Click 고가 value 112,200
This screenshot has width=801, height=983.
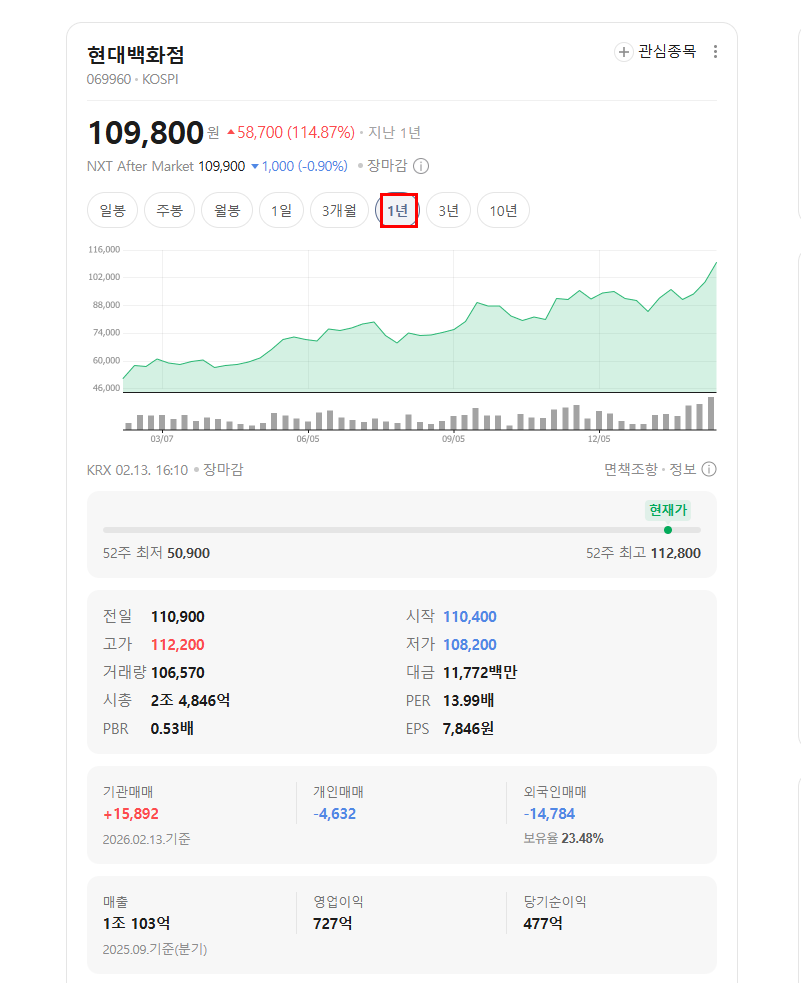click(177, 644)
